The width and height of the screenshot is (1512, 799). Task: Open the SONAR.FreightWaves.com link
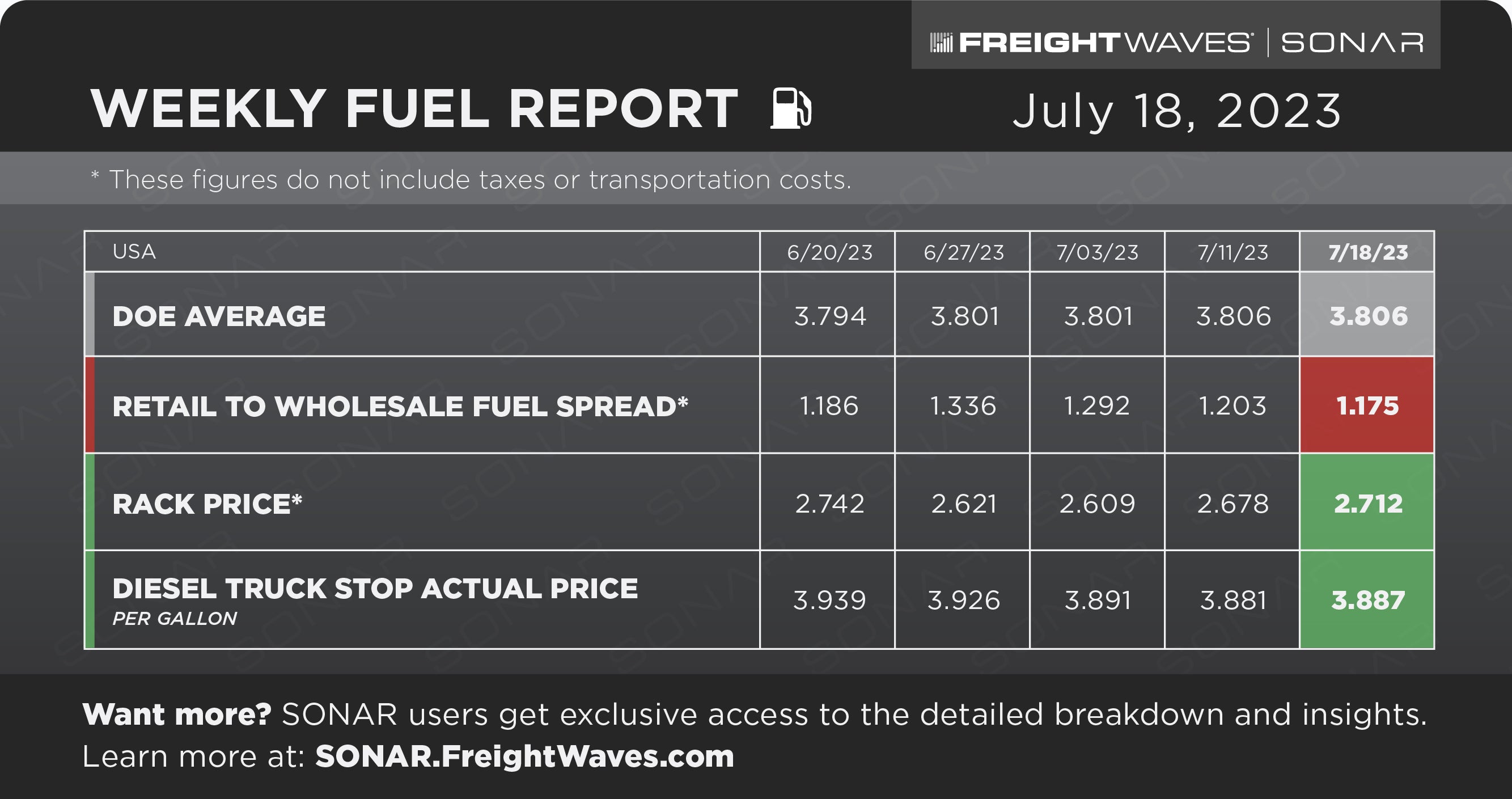(525, 756)
